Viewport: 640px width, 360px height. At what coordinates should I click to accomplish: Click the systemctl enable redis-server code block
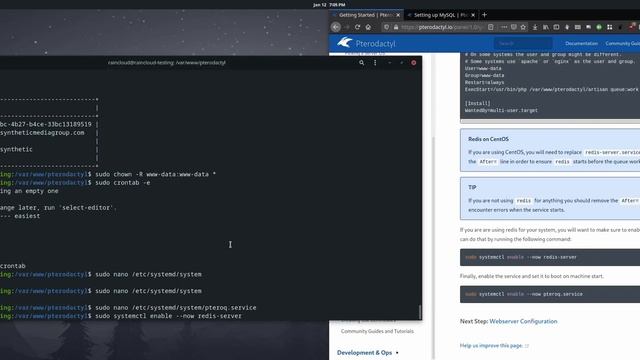click(x=550, y=257)
